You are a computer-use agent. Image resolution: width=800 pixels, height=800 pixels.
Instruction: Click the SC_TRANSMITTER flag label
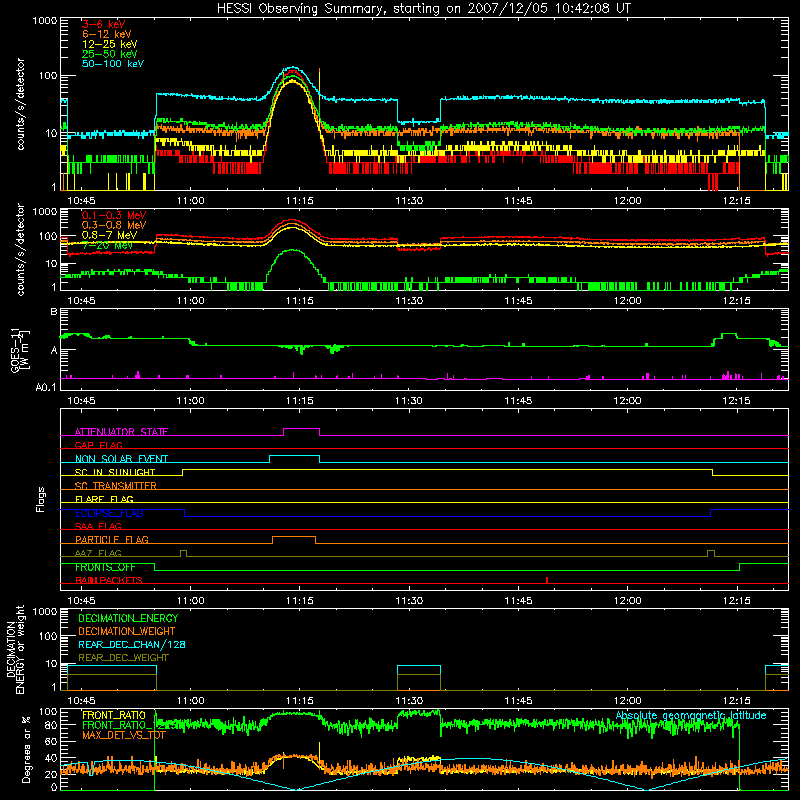[116, 486]
